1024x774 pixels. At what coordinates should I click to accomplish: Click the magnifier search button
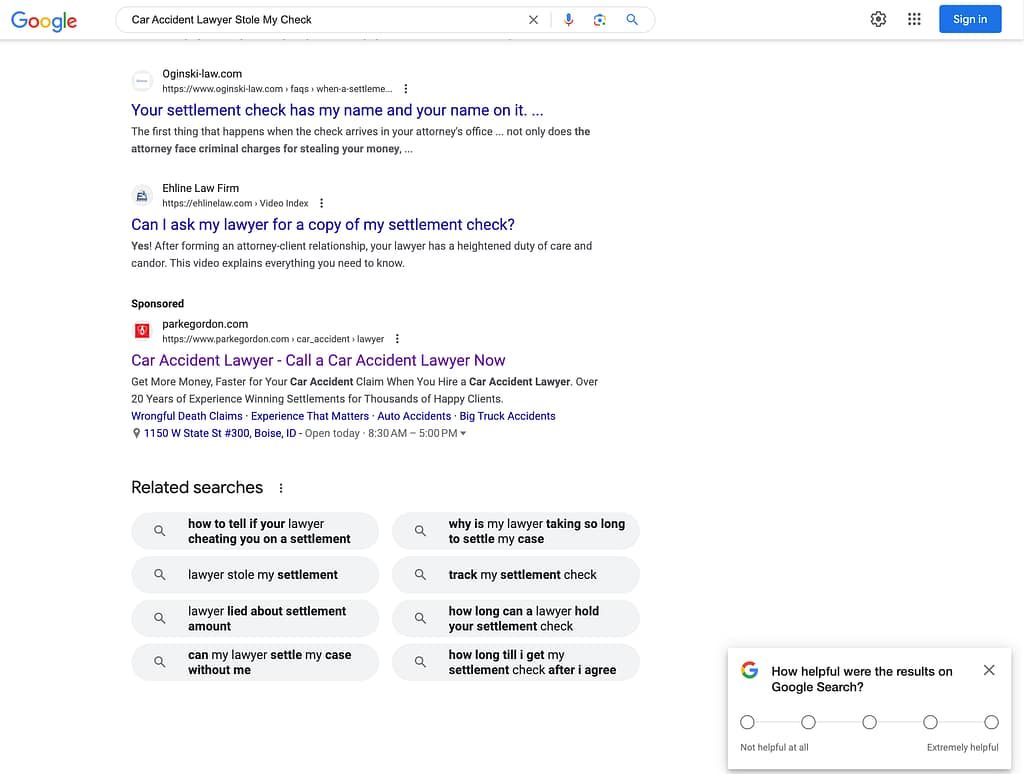coord(632,20)
